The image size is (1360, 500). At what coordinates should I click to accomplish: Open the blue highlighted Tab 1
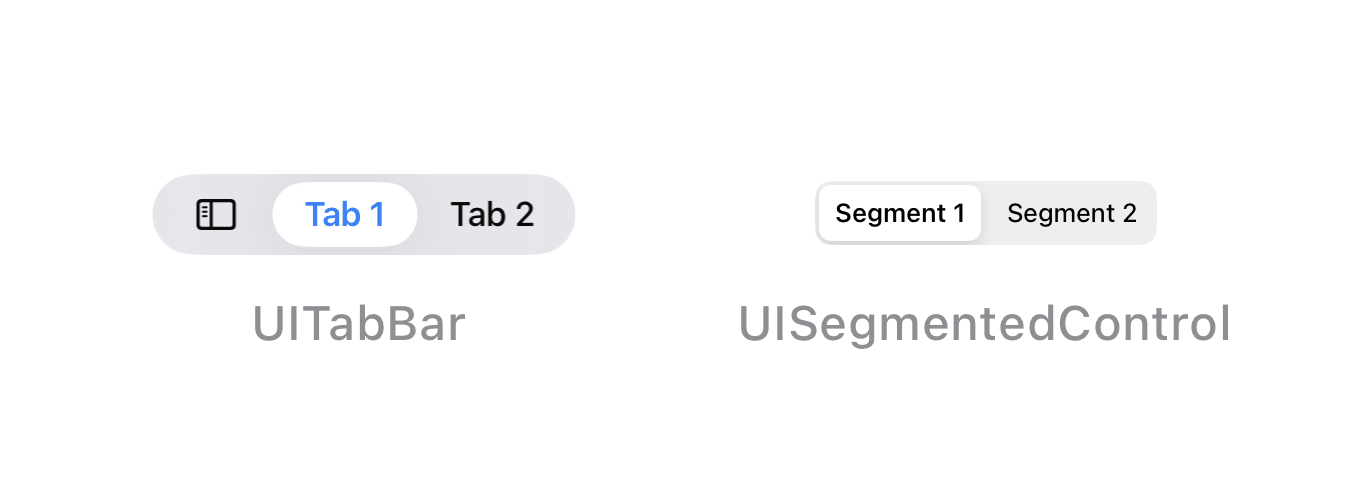click(x=345, y=214)
